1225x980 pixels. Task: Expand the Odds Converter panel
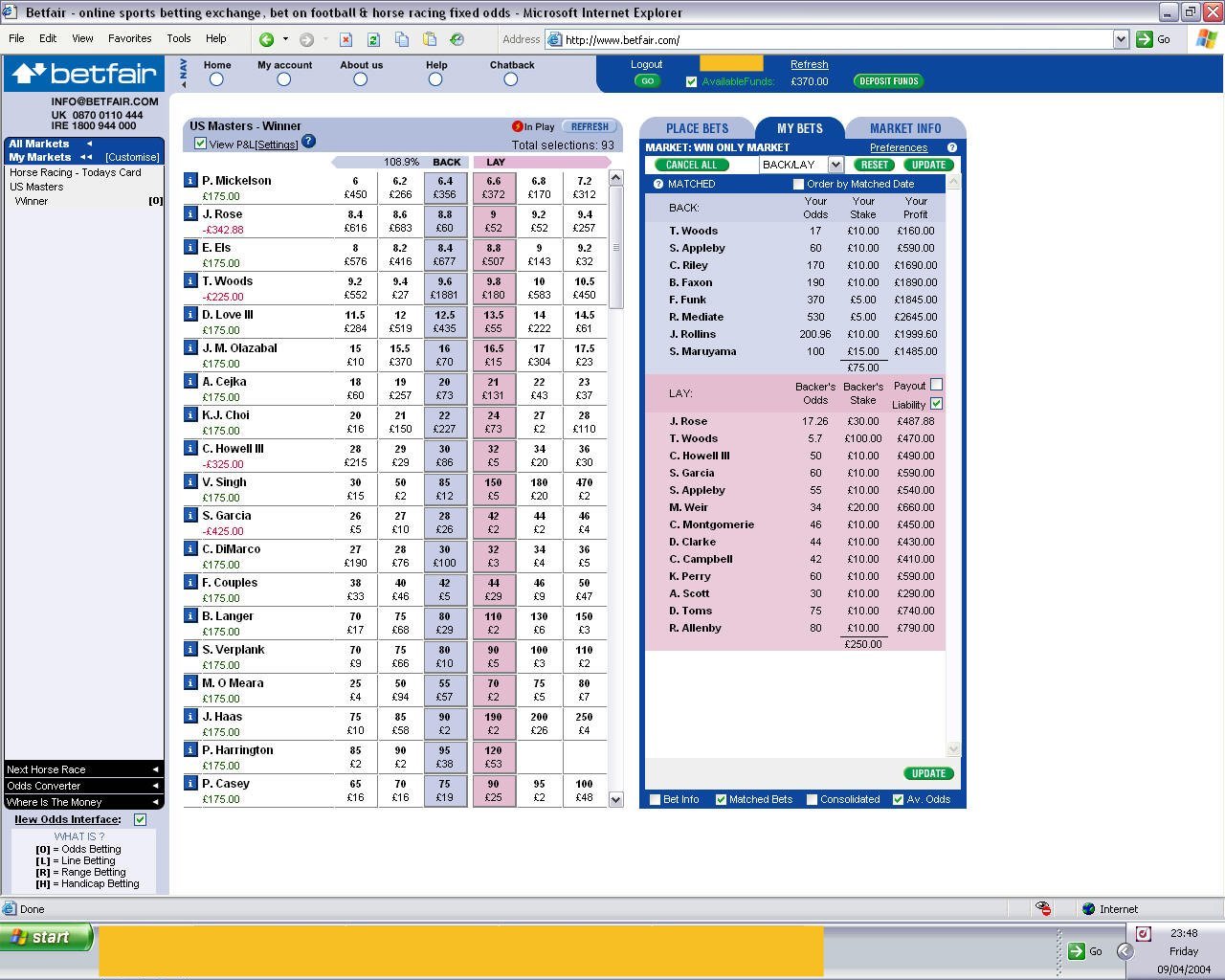83,786
